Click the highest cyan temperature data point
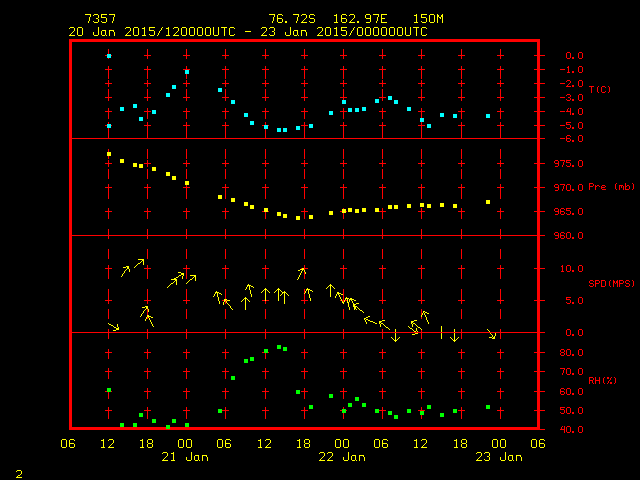This screenshot has width=640, height=480. [109, 56]
